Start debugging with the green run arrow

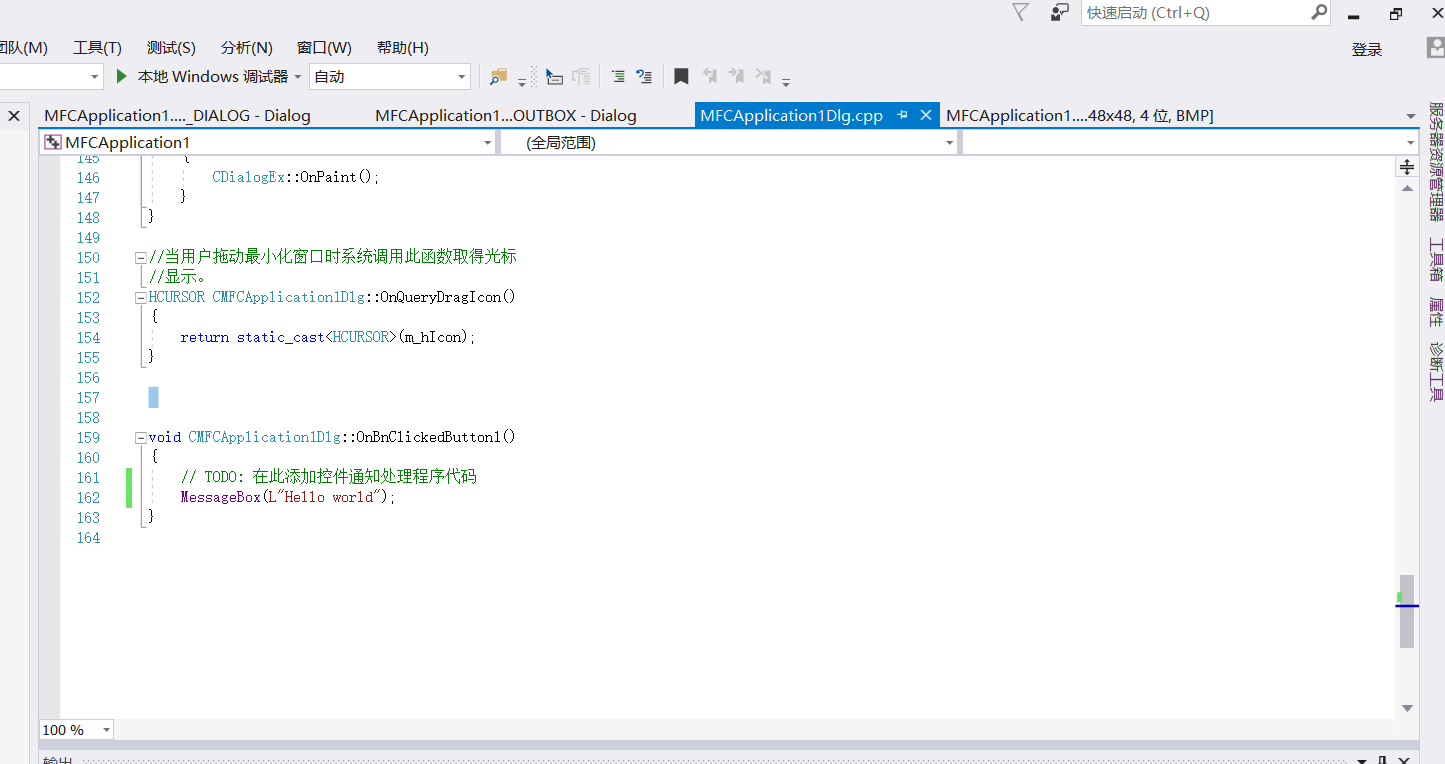coord(119,76)
